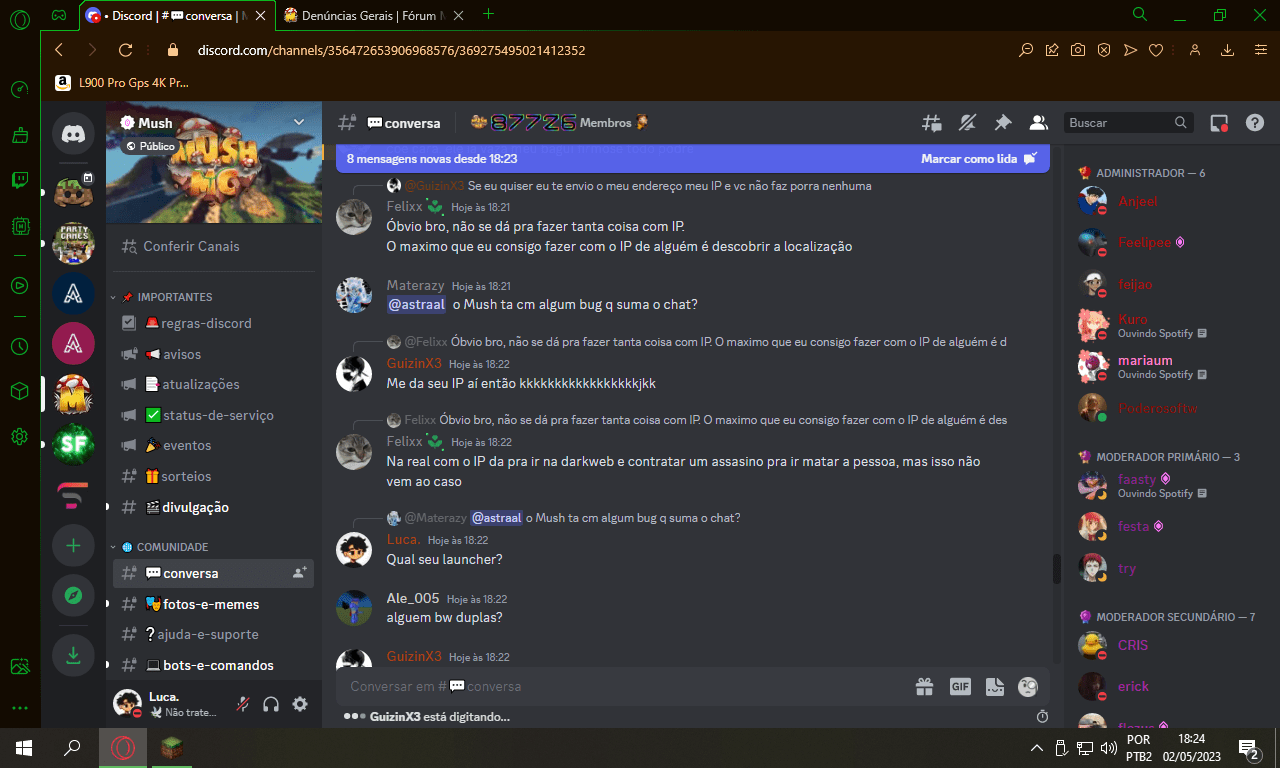1280x768 pixels.
Task: Add a server with the plus icon
Action: pos(73,546)
